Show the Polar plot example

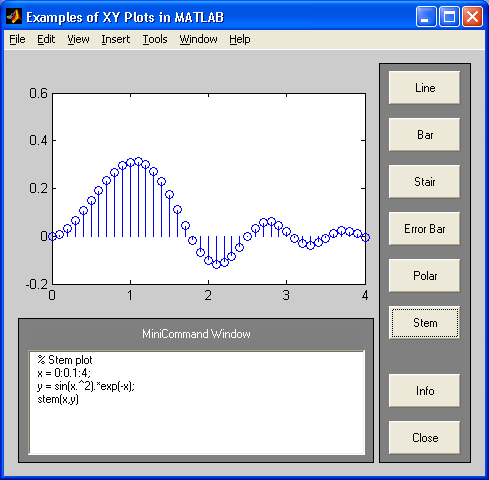point(425,276)
